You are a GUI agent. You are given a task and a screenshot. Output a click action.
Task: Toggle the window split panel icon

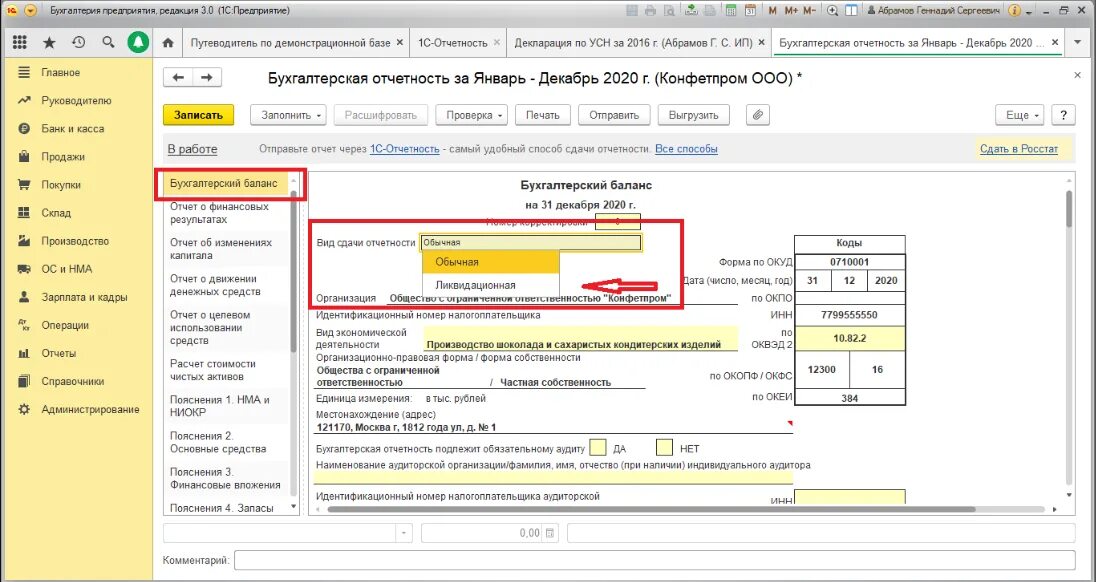pyautogui.click(x=851, y=11)
